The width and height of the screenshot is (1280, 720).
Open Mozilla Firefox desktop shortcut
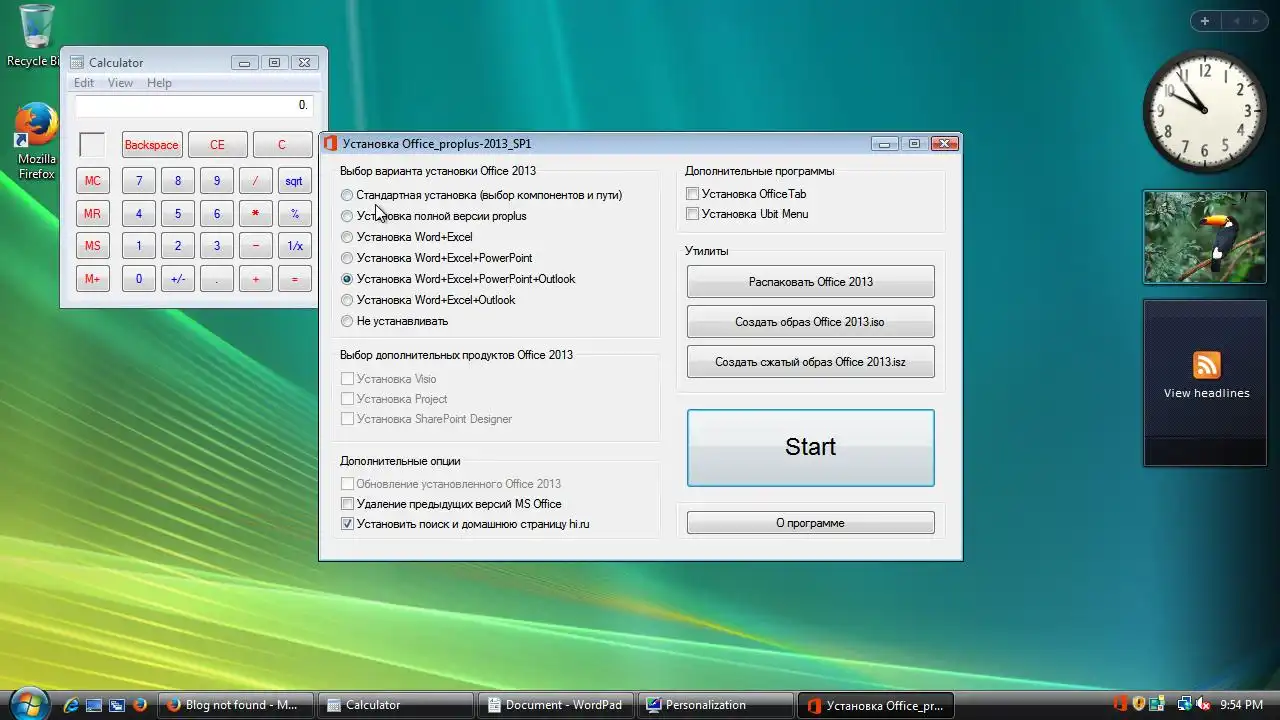[36, 140]
